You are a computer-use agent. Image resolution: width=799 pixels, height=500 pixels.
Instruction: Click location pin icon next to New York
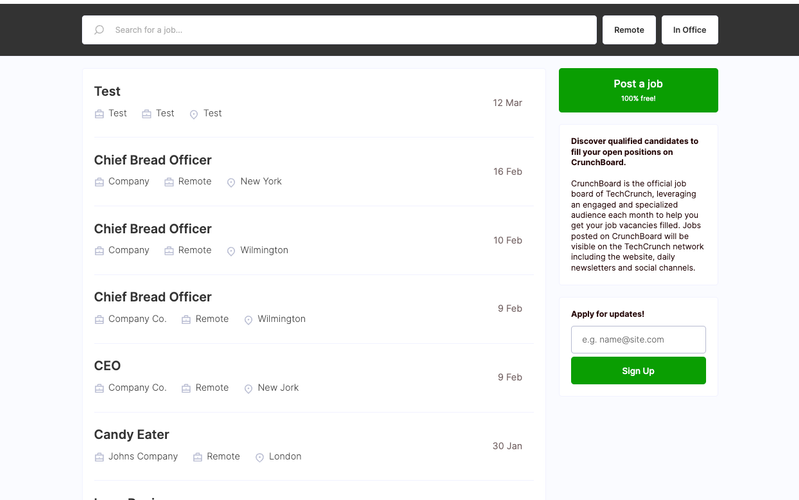pyautogui.click(x=231, y=182)
